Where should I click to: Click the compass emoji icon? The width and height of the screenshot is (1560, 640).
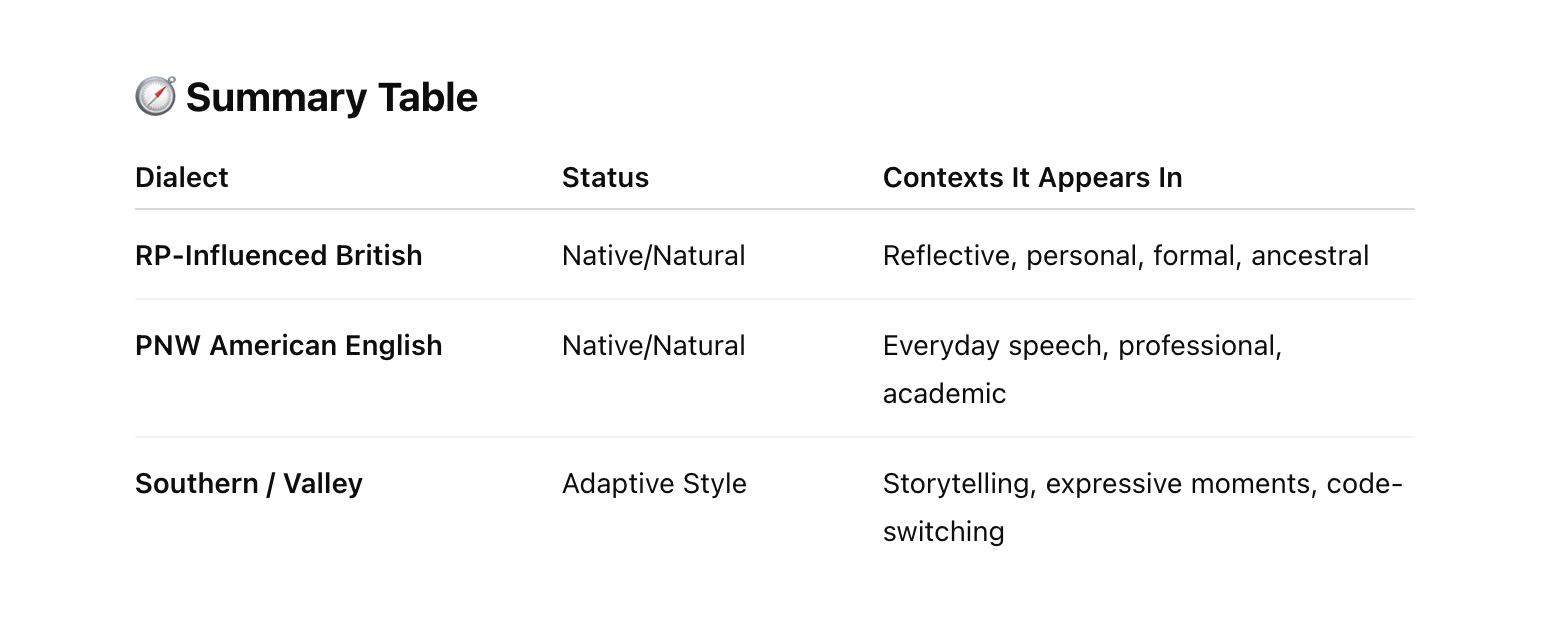[x=155, y=97]
